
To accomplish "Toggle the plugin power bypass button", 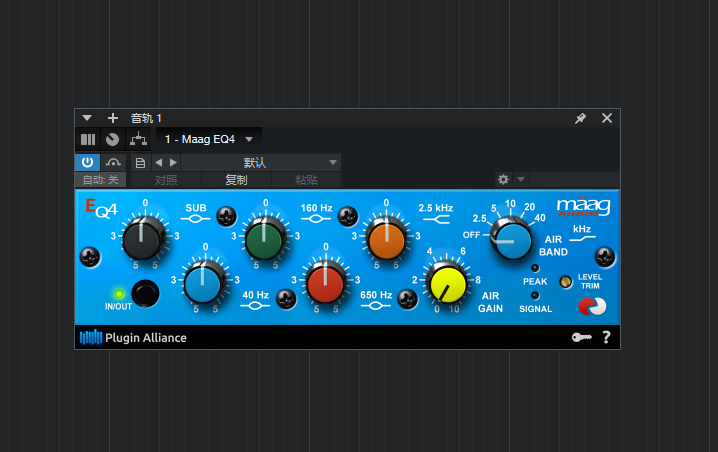I will click(87, 163).
